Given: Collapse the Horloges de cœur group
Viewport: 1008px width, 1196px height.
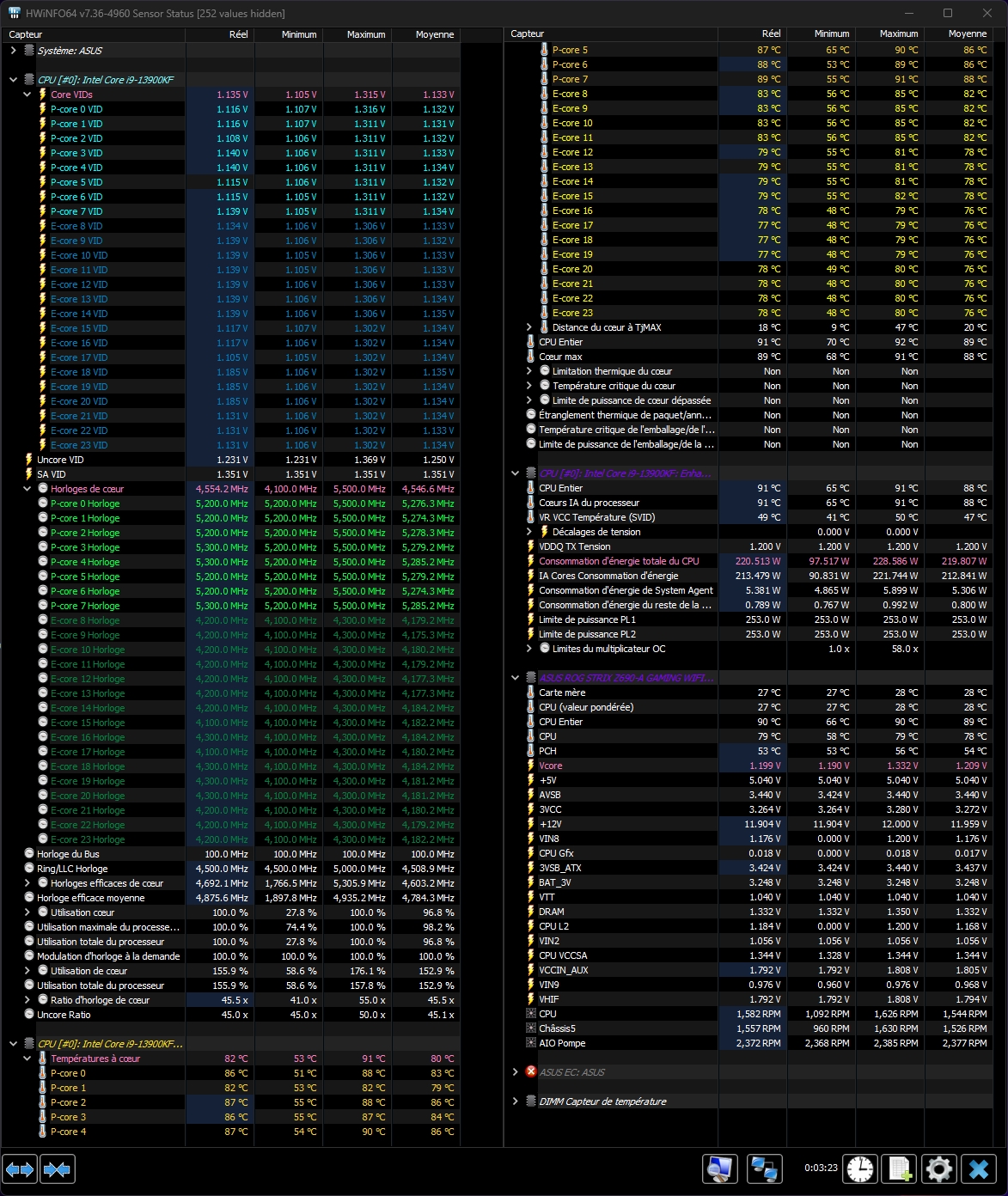Looking at the screenshot, I should pos(27,489).
